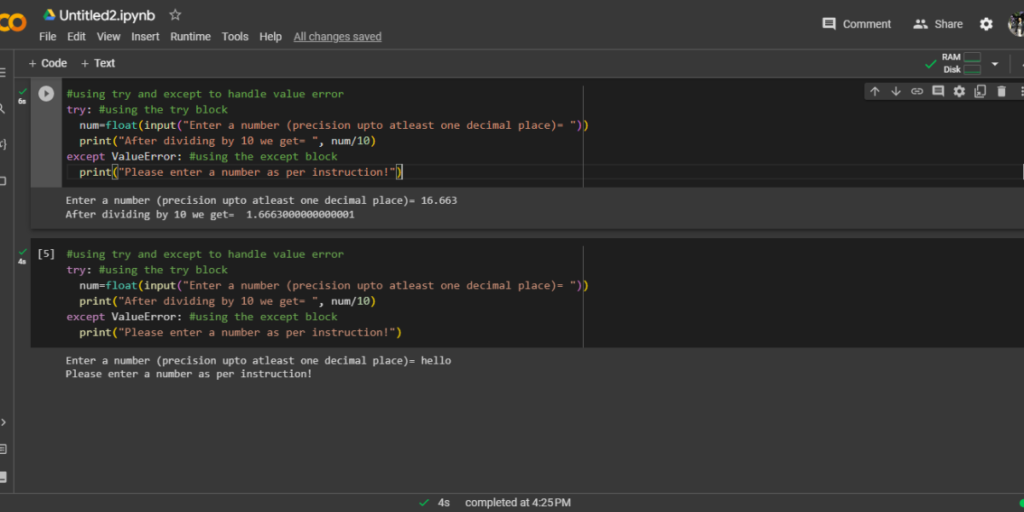Click the second cell's num/10 print line

click(x=228, y=301)
